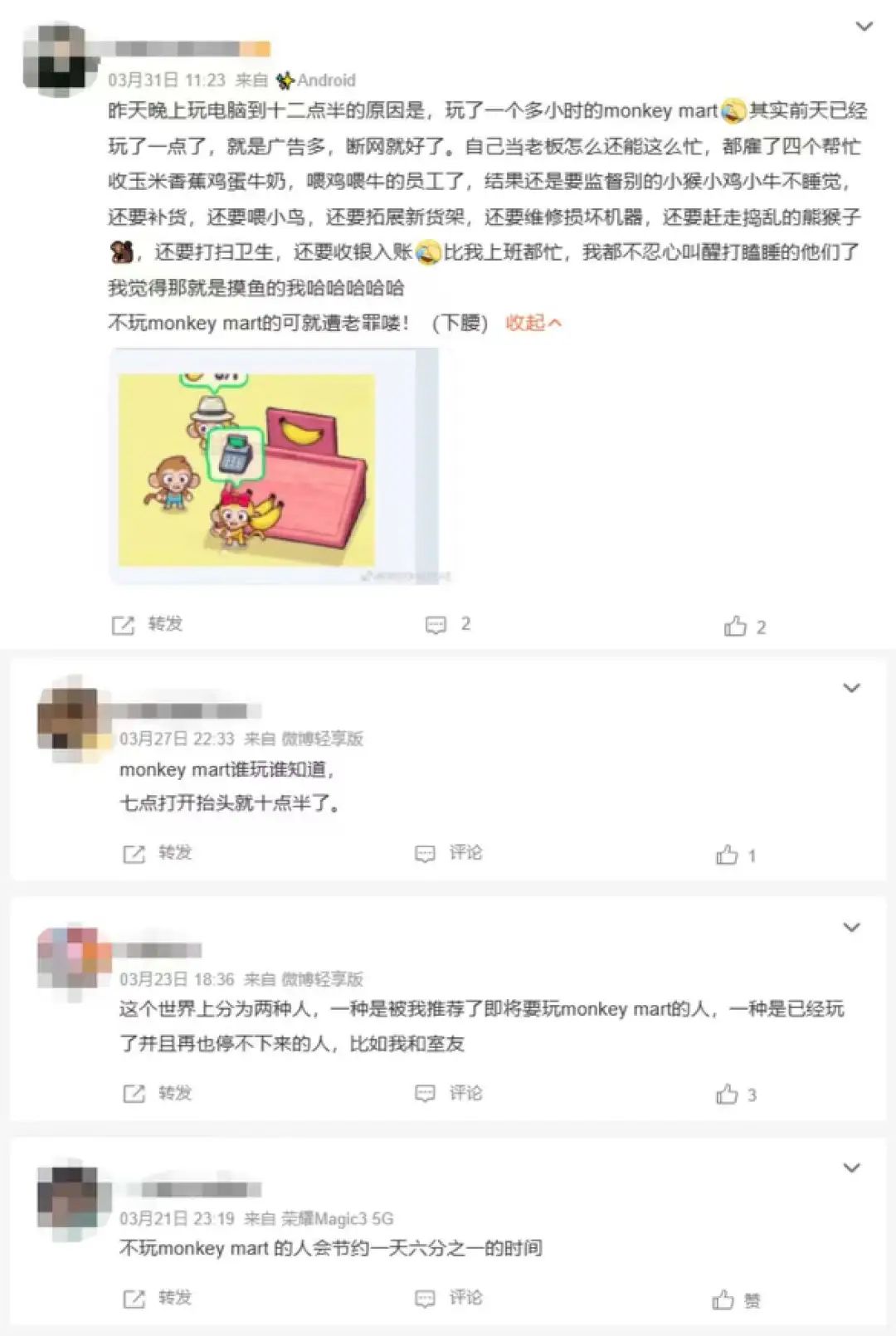Image resolution: width=896 pixels, height=1336 pixels.
Task: Like the post from 03月31日 11:23
Action: tap(745, 626)
